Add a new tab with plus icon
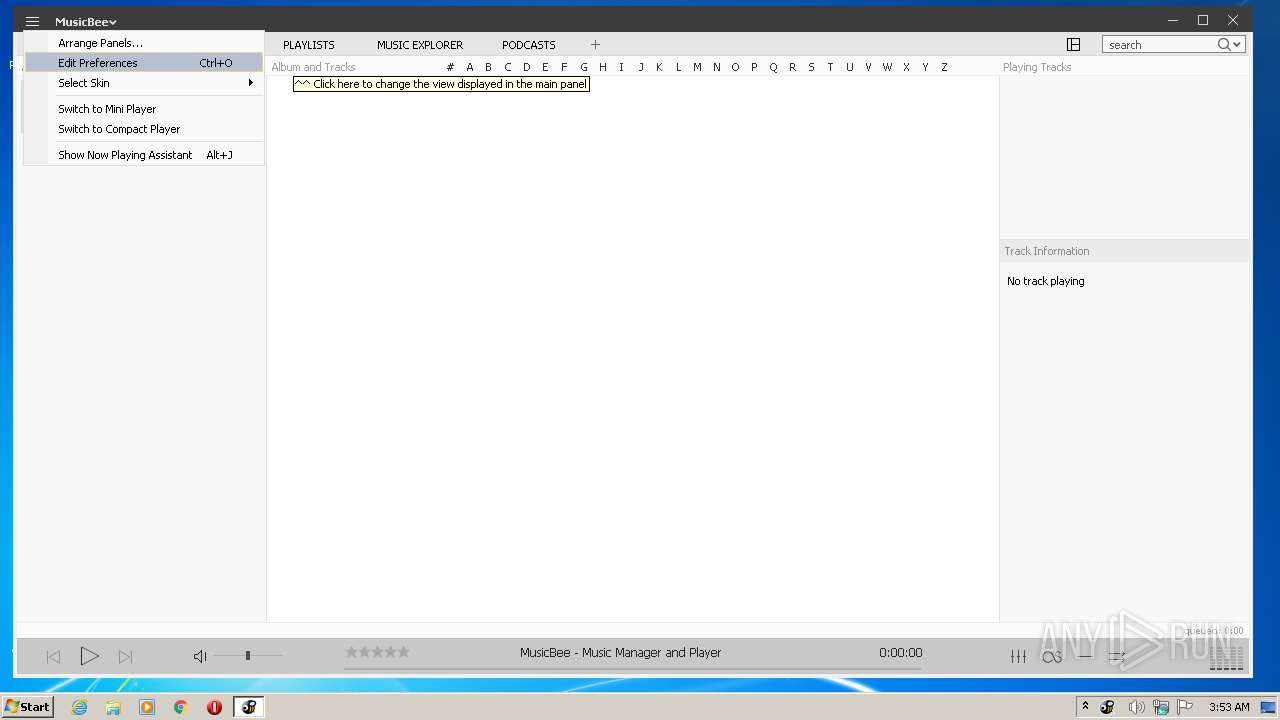1280x720 pixels. tap(595, 45)
